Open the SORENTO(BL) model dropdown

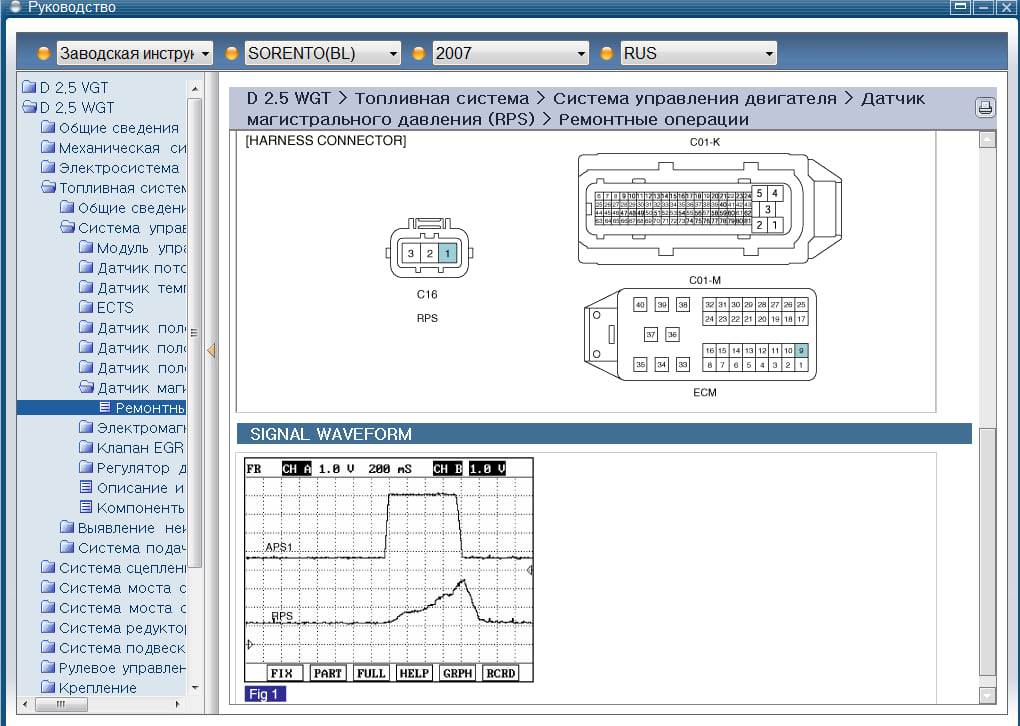point(322,53)
